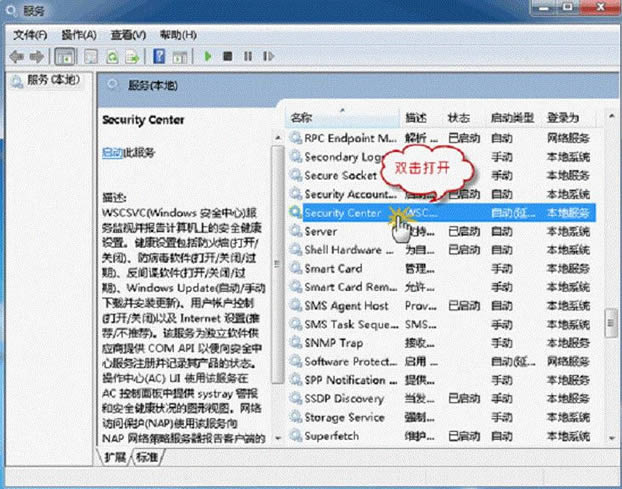Restart the service with the restart icon
Image resolution: width=622 pixels, height=489 pixels.
pos(269,56)
